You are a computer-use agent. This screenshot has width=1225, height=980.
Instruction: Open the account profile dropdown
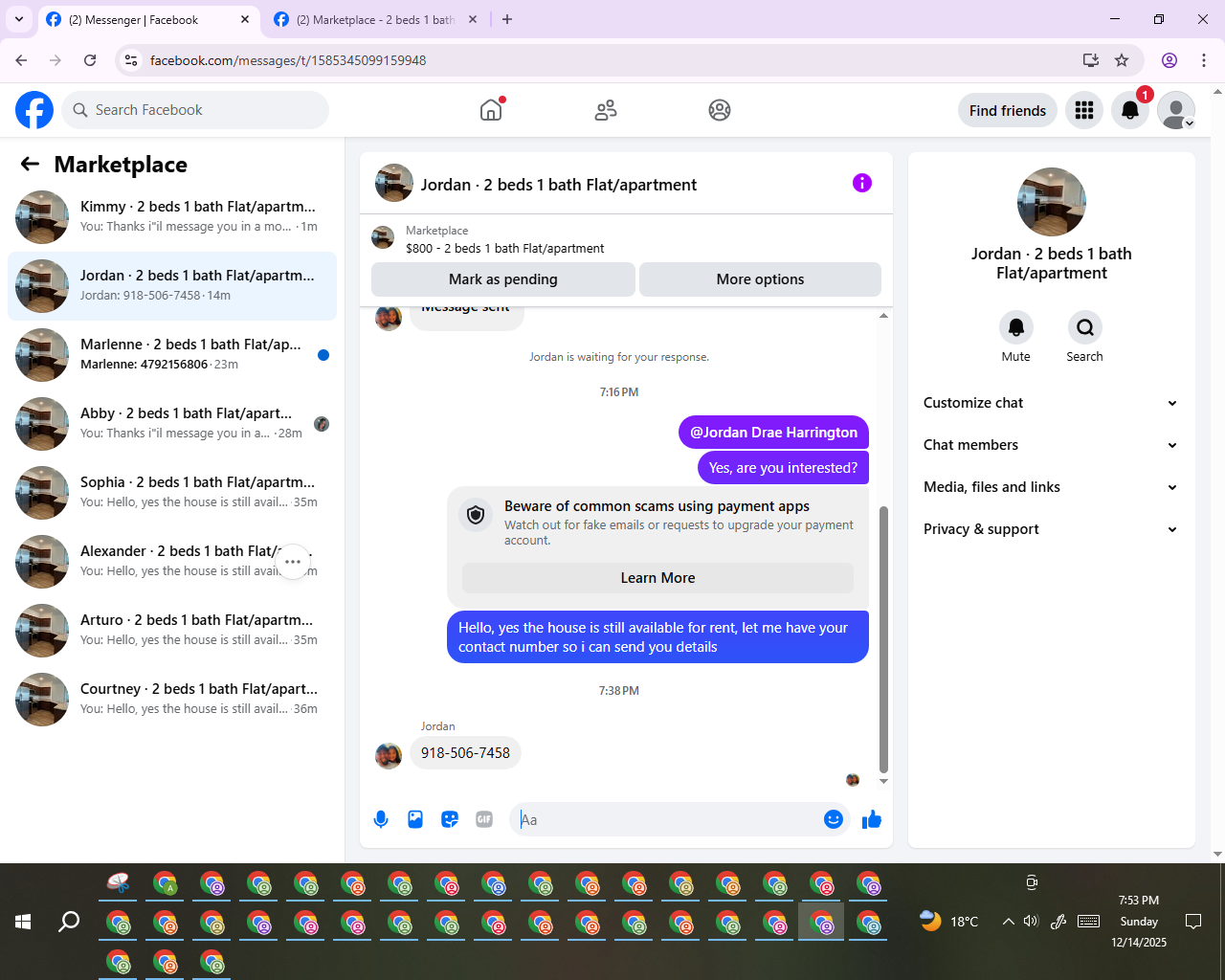[1176, 110]
